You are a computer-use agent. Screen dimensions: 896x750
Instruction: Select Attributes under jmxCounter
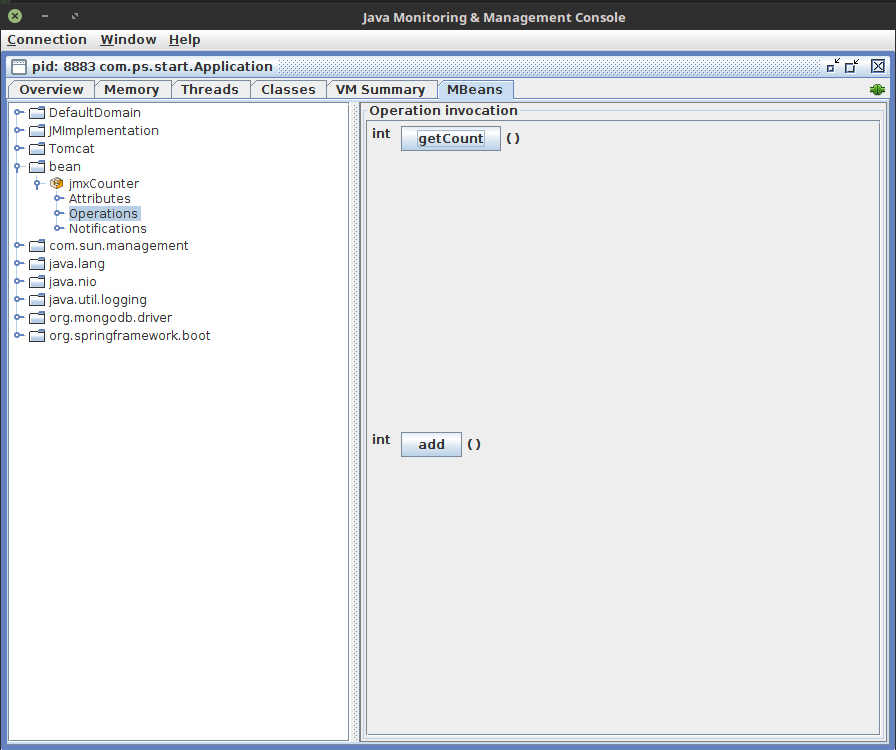point(99,199)
